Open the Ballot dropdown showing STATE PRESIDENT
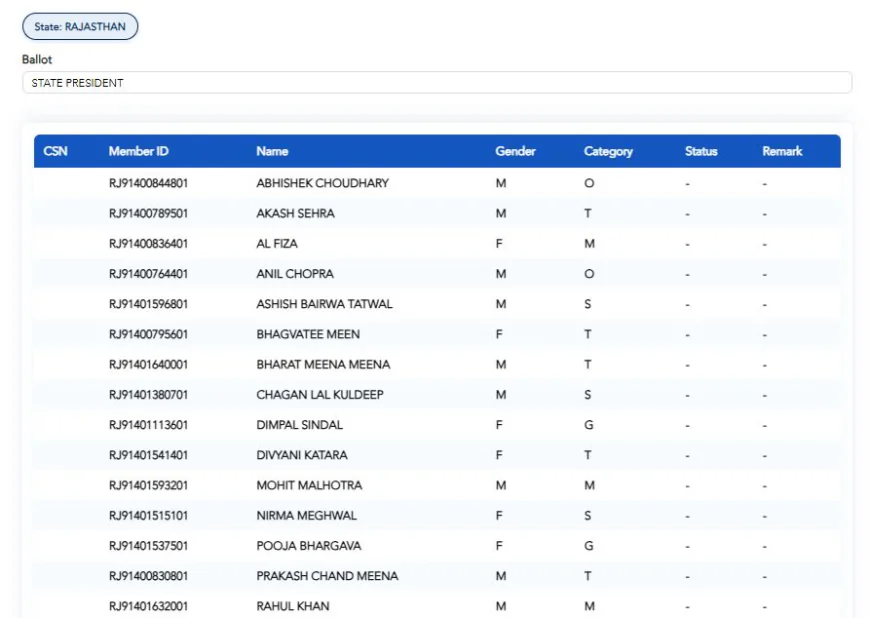The image size is (870, 618). point(436,83)
